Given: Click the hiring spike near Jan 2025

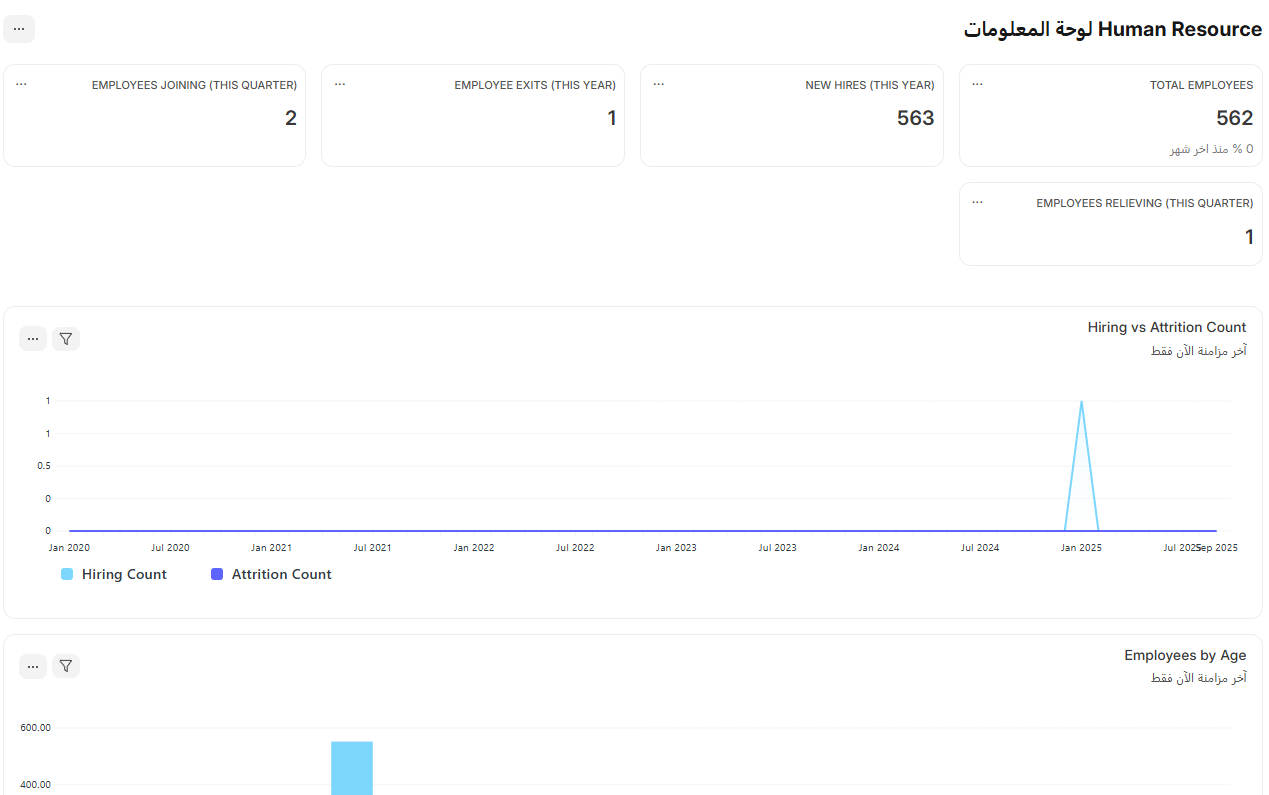Looking at the screenshot, I should pyautogui.click(x=1081, y=403).
